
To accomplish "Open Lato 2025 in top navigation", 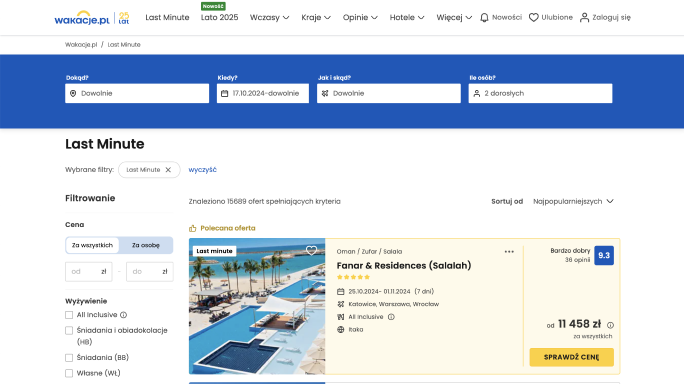I will 219,17.
